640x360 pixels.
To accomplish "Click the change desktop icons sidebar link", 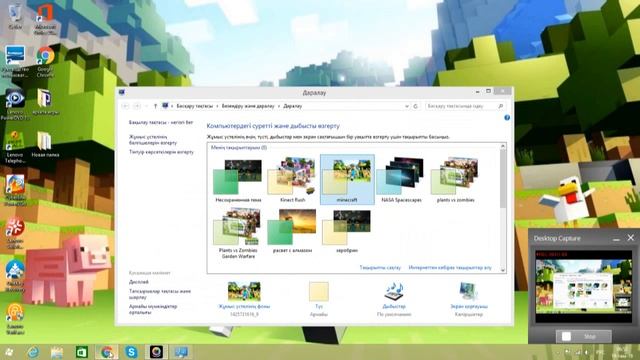I will (153, 140).
